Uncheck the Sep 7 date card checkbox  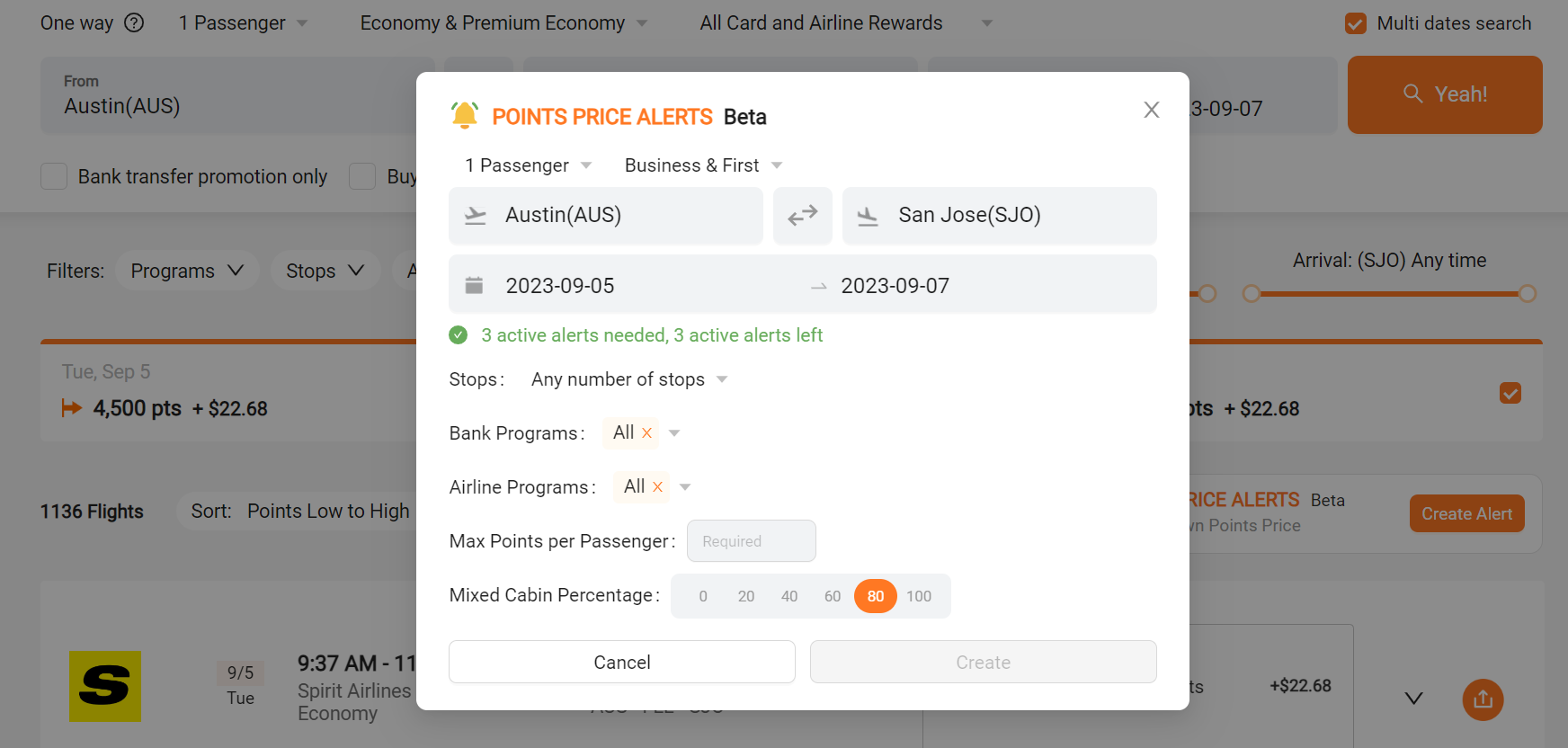pyautogui.click(x=1510, y=393)
